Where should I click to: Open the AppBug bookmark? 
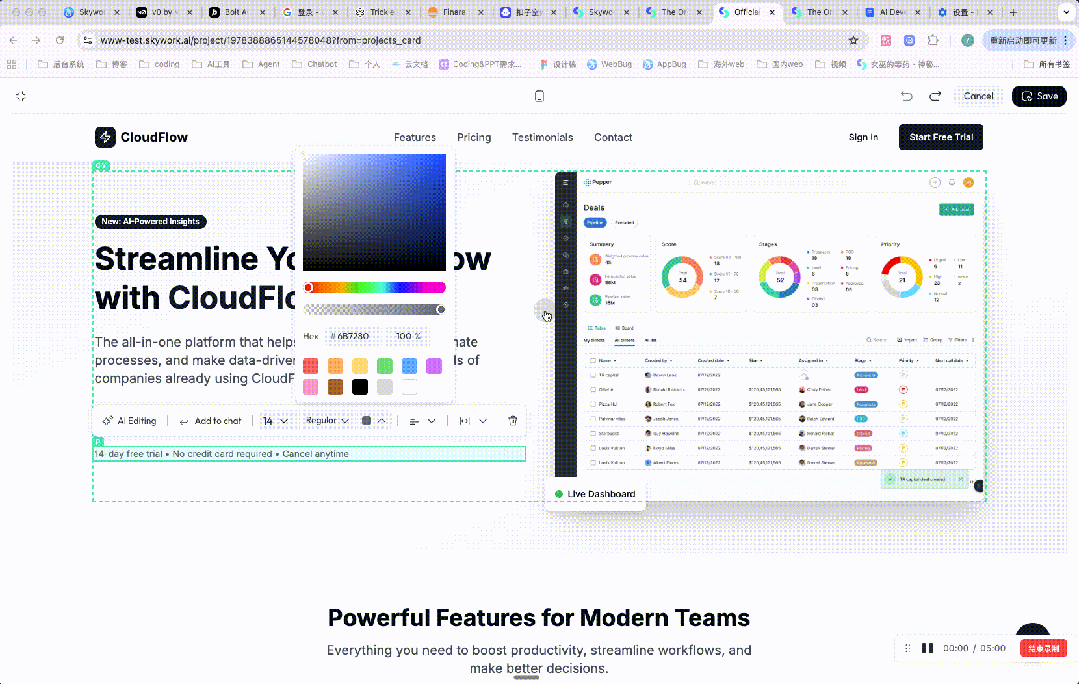click(665, 64)
